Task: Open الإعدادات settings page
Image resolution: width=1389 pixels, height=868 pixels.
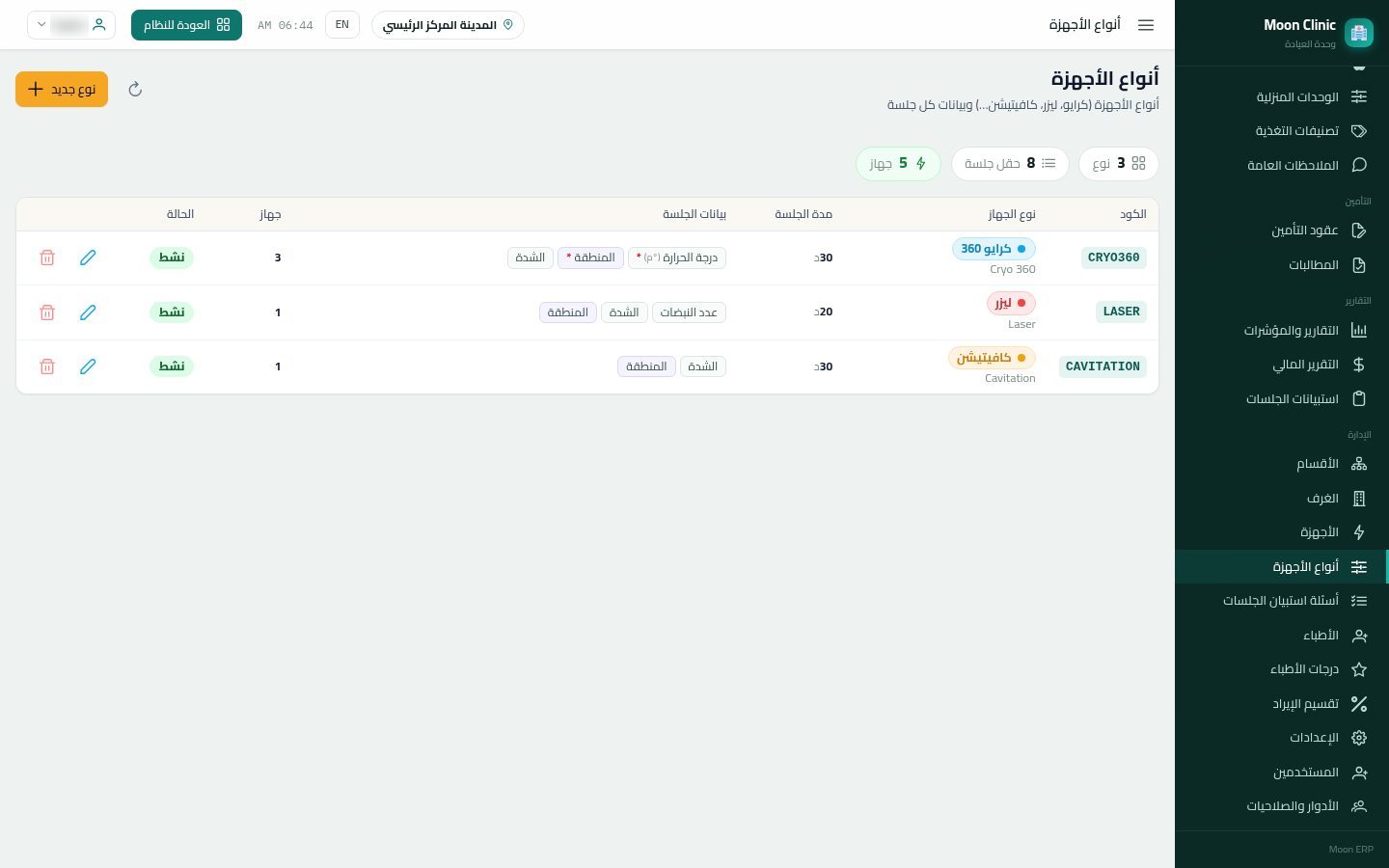Action: click(1282, 738)
